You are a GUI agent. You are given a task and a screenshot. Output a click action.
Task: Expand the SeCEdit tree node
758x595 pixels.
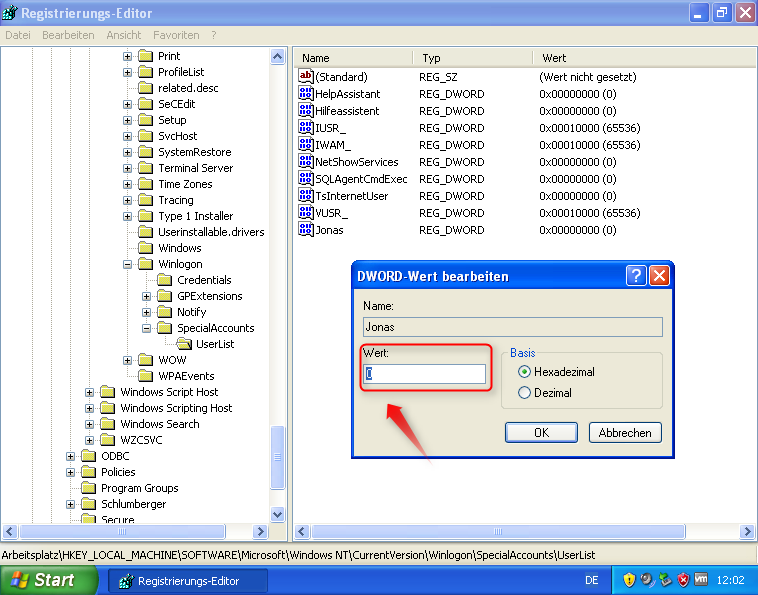click(x=127, y=104)
